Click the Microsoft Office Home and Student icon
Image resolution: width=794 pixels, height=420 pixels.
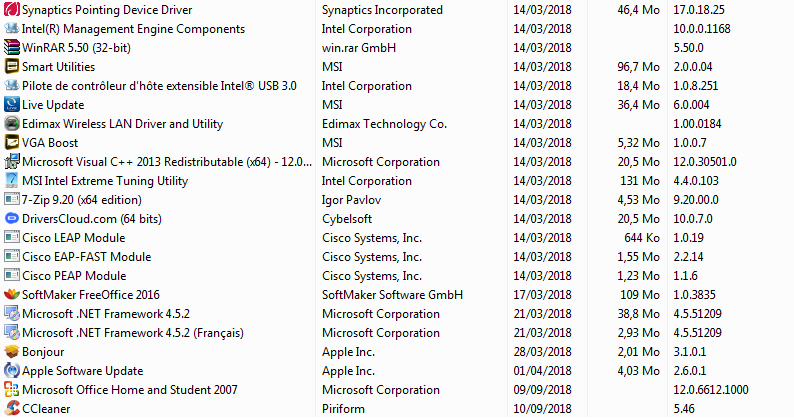12,390
